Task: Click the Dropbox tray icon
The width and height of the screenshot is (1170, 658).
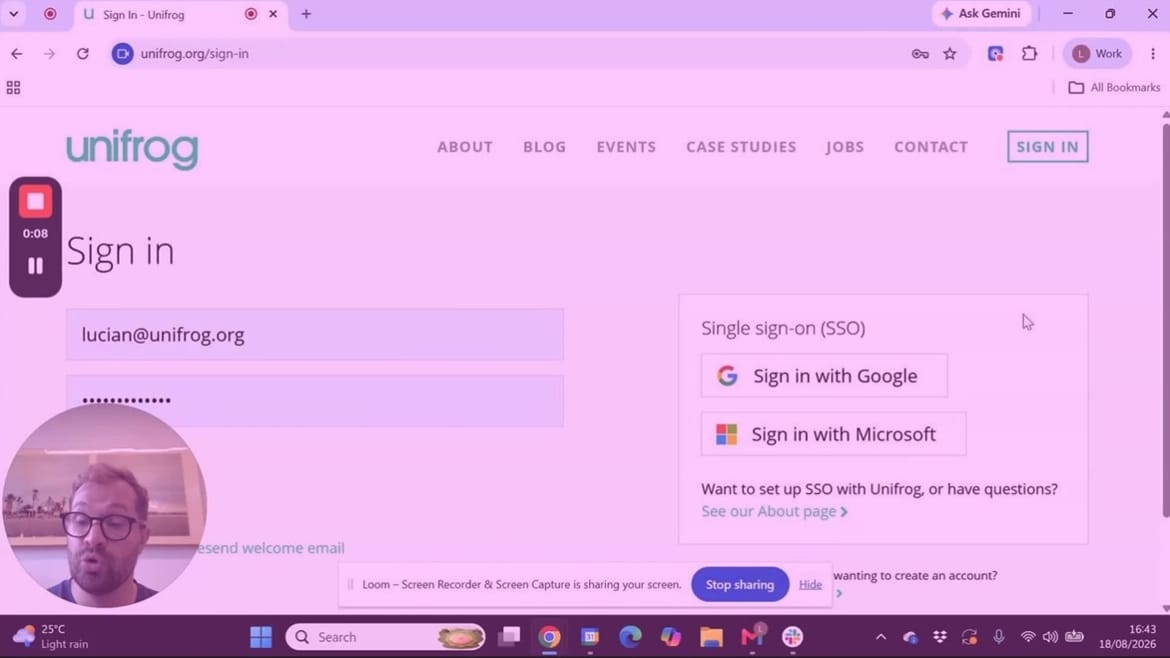Action: pos(939,637)
